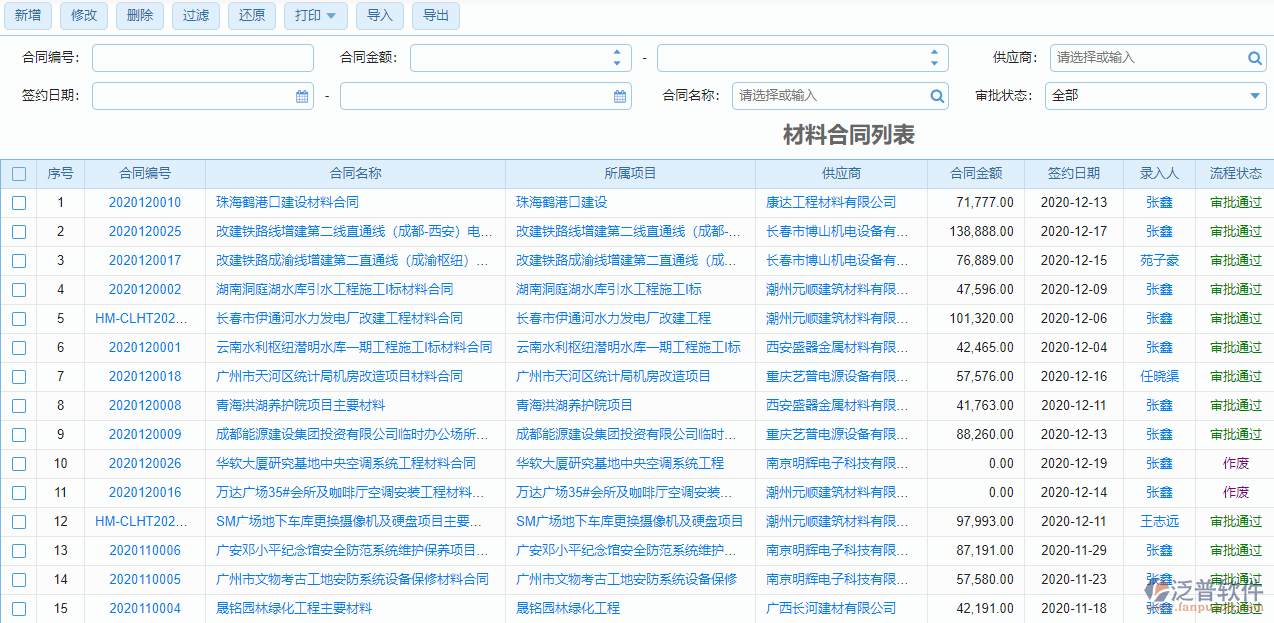Click the 签约日期 column header
Image resolution: width=1274 pixels, height=623 pixels.
[1073, 174]
